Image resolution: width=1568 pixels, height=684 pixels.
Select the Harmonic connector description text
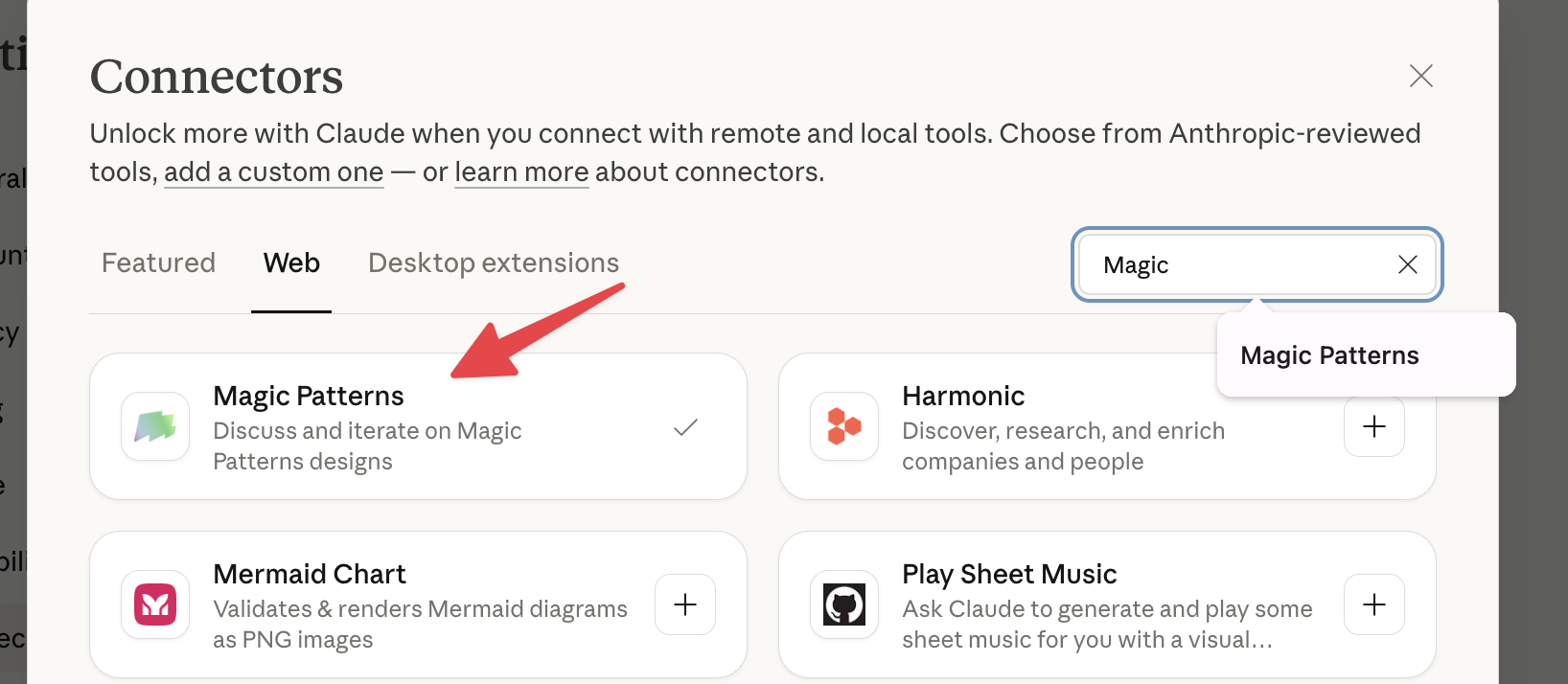(x=1063, y=446)
